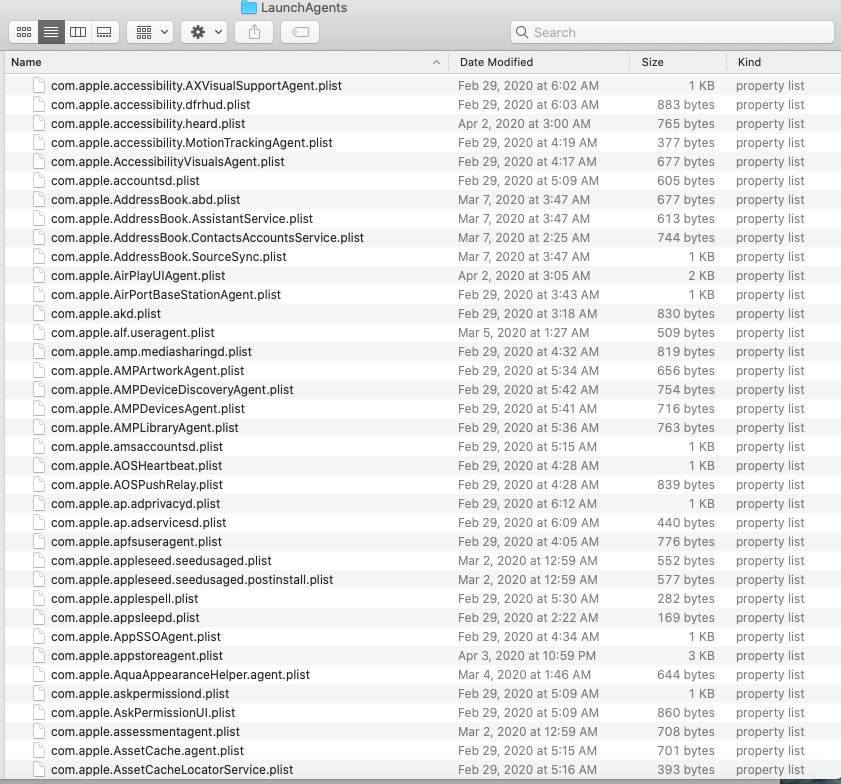The width and height of the screenshot is (841, 784).
Task: Switch to icon view
Action: pos(24,32)
